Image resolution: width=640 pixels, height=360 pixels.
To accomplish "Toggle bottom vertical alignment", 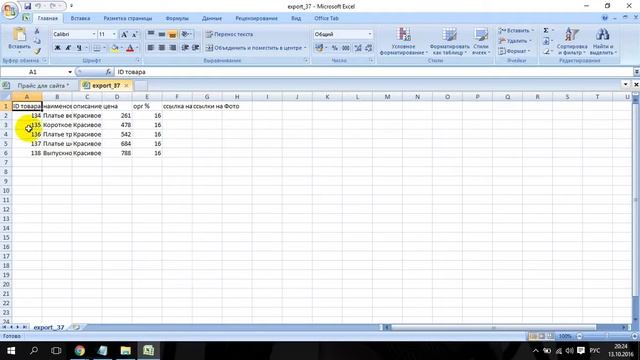I will (172, 34).
